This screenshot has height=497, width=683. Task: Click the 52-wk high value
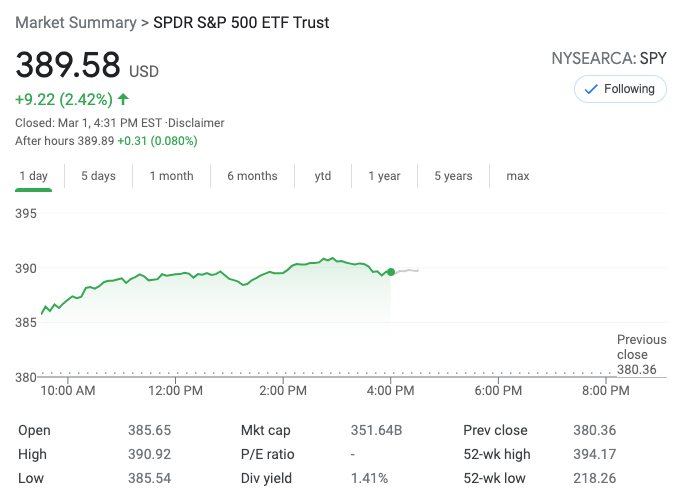click(596, 455)
